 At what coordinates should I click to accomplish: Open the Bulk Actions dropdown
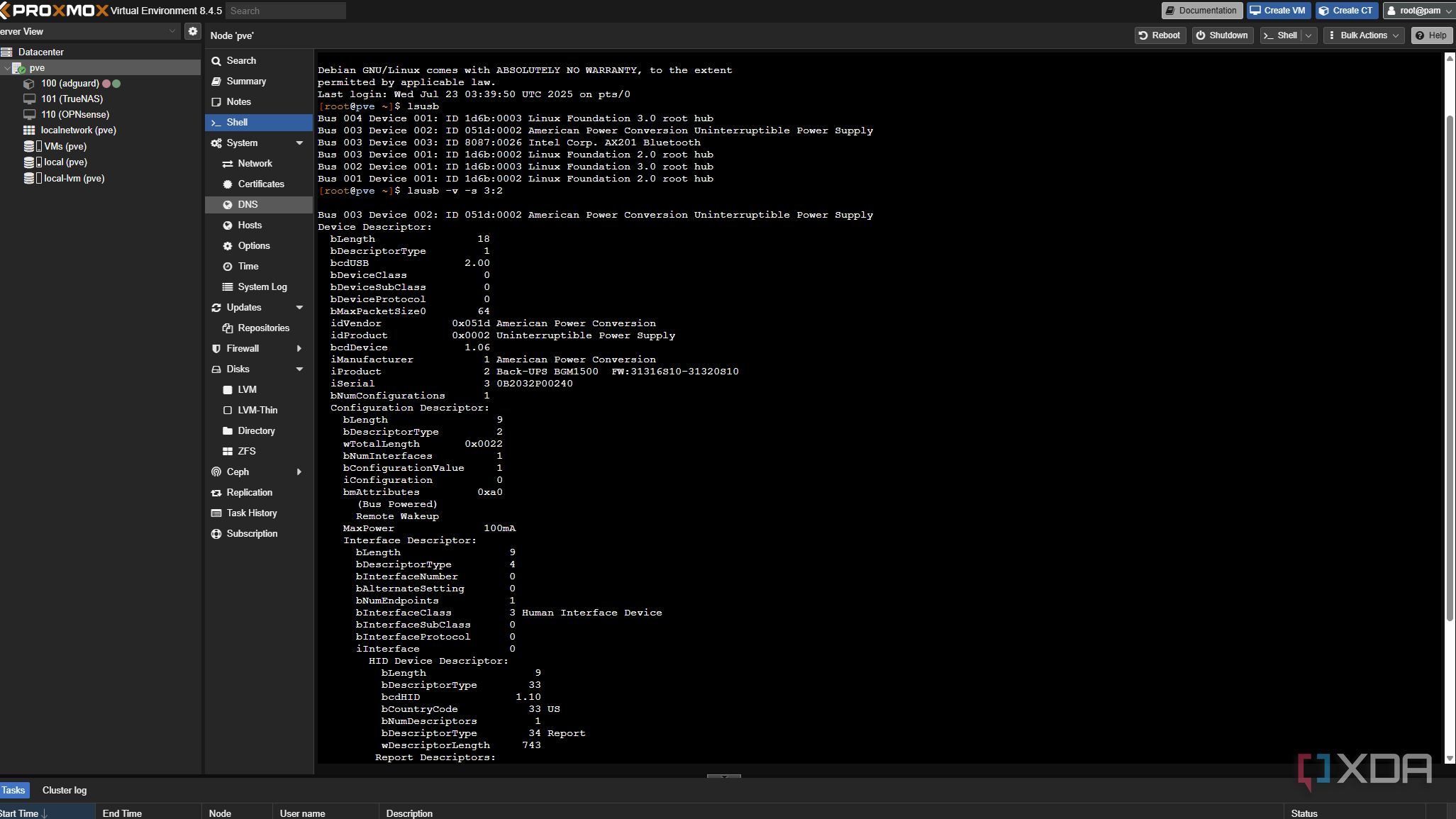[1363, 35]
